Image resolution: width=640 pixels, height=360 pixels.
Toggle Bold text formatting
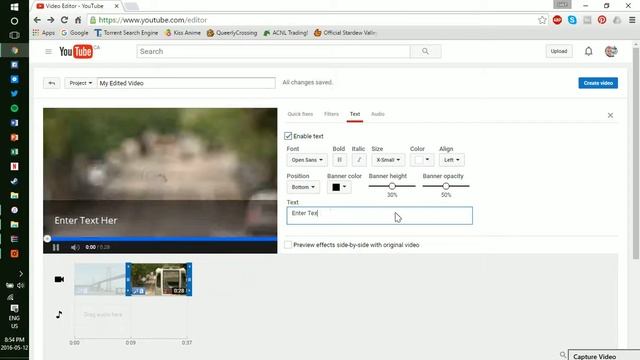pos(339,160)
